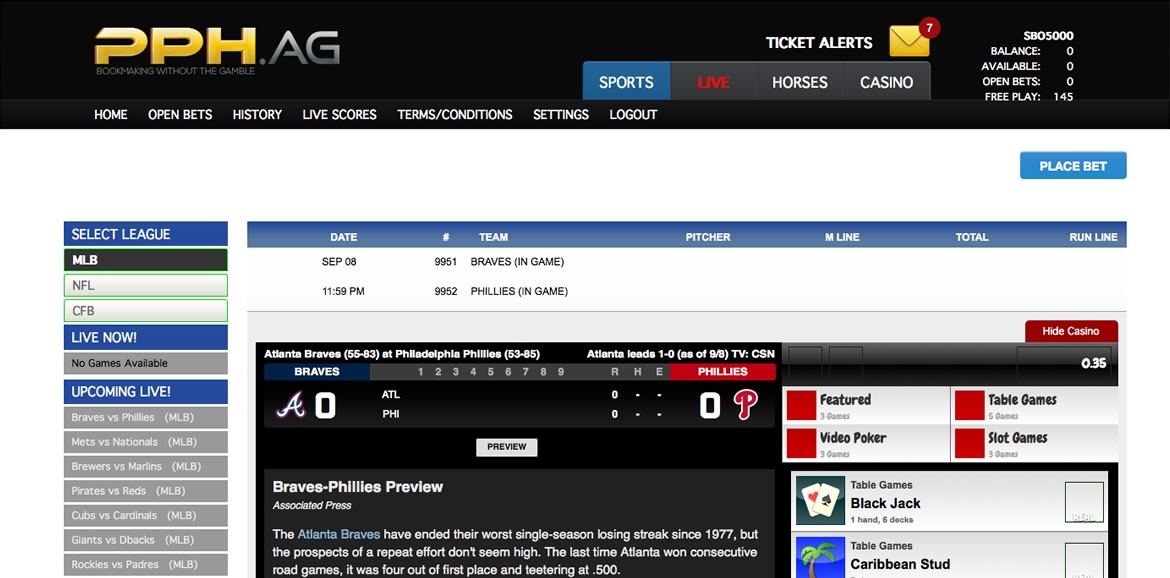Open Pirates vs Reds upcoming game
1170x578 pixels.
point(146,491)
